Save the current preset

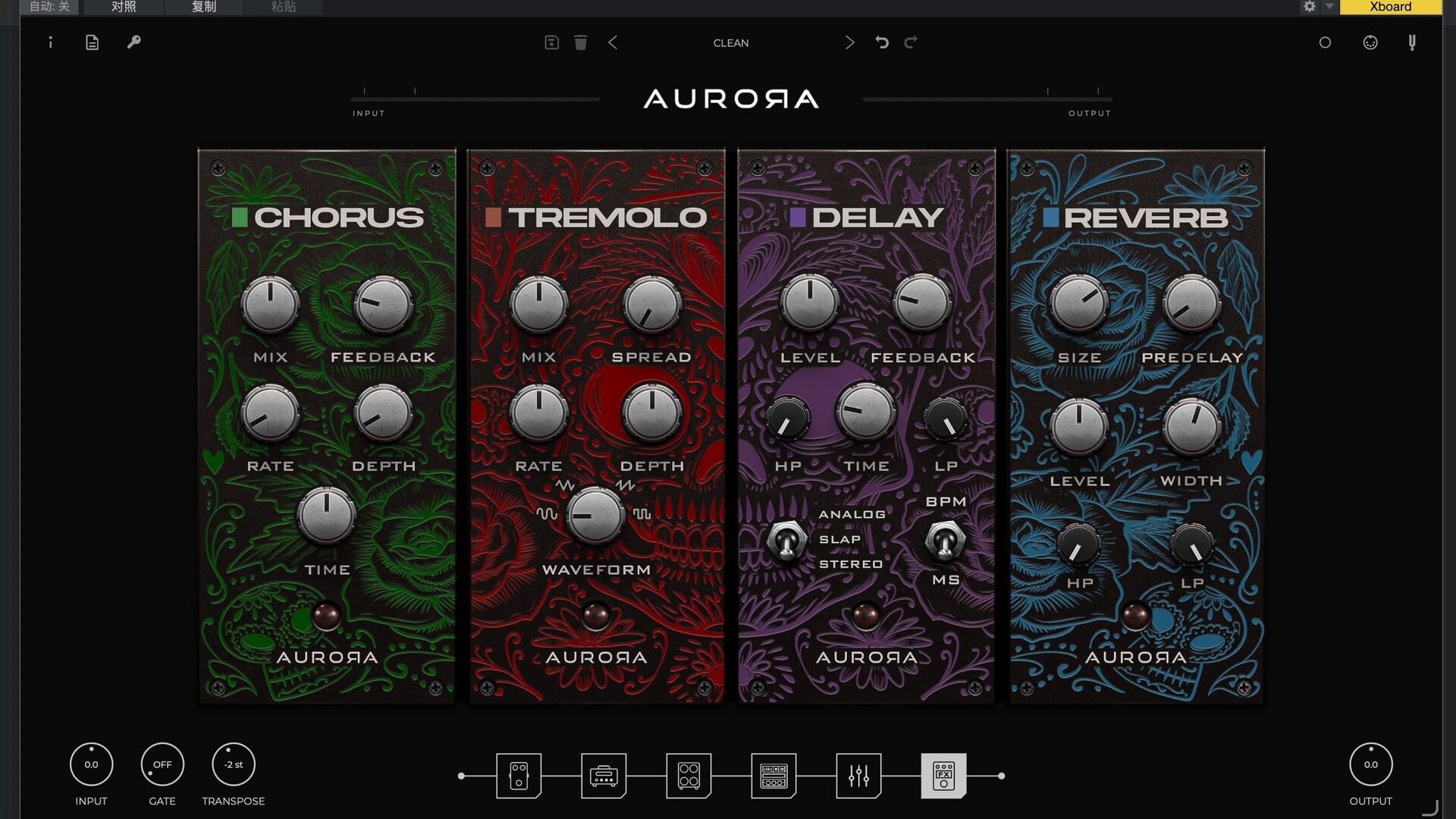pyautogui.click(x=551, y=42)
